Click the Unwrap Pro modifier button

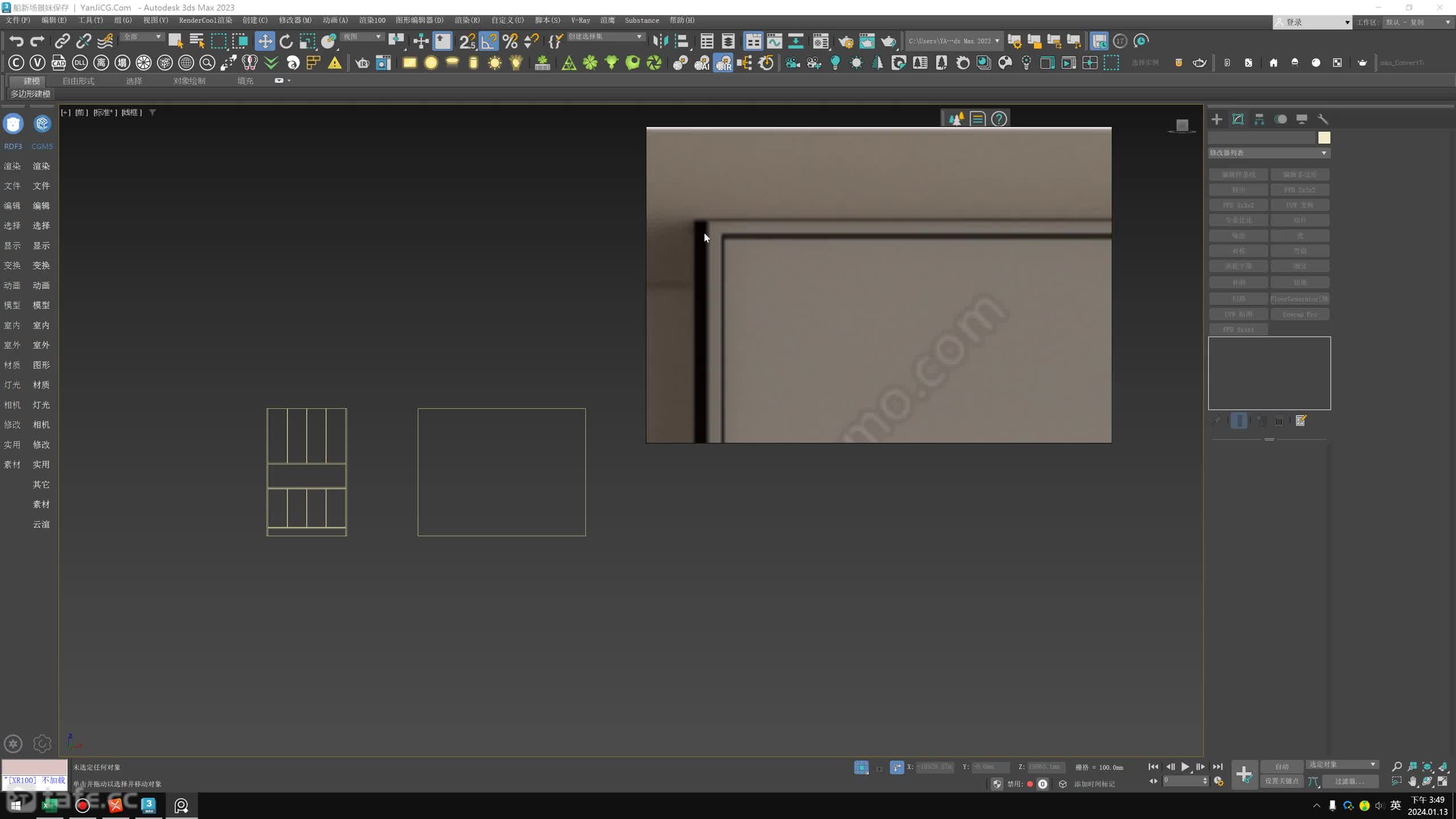tap(1300, 314)
